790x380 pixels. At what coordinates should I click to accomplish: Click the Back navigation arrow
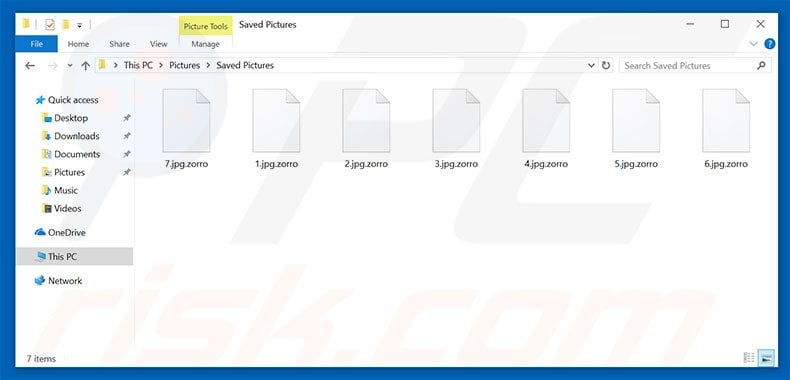coord(30,66)
